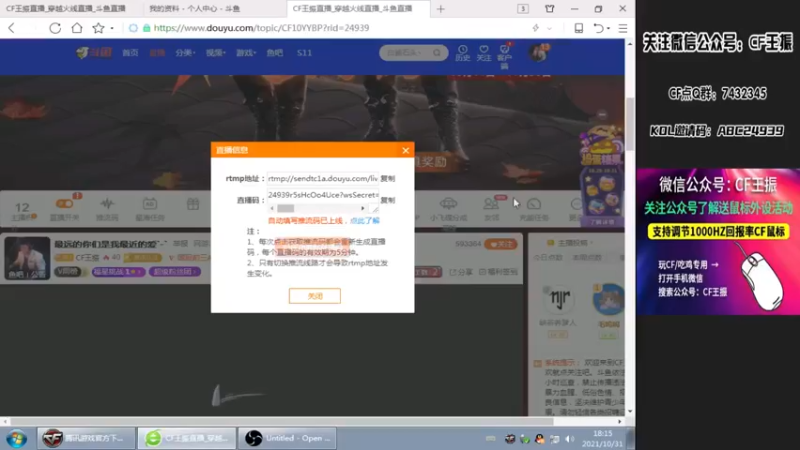Reload the Douyu page

(55, 28)
